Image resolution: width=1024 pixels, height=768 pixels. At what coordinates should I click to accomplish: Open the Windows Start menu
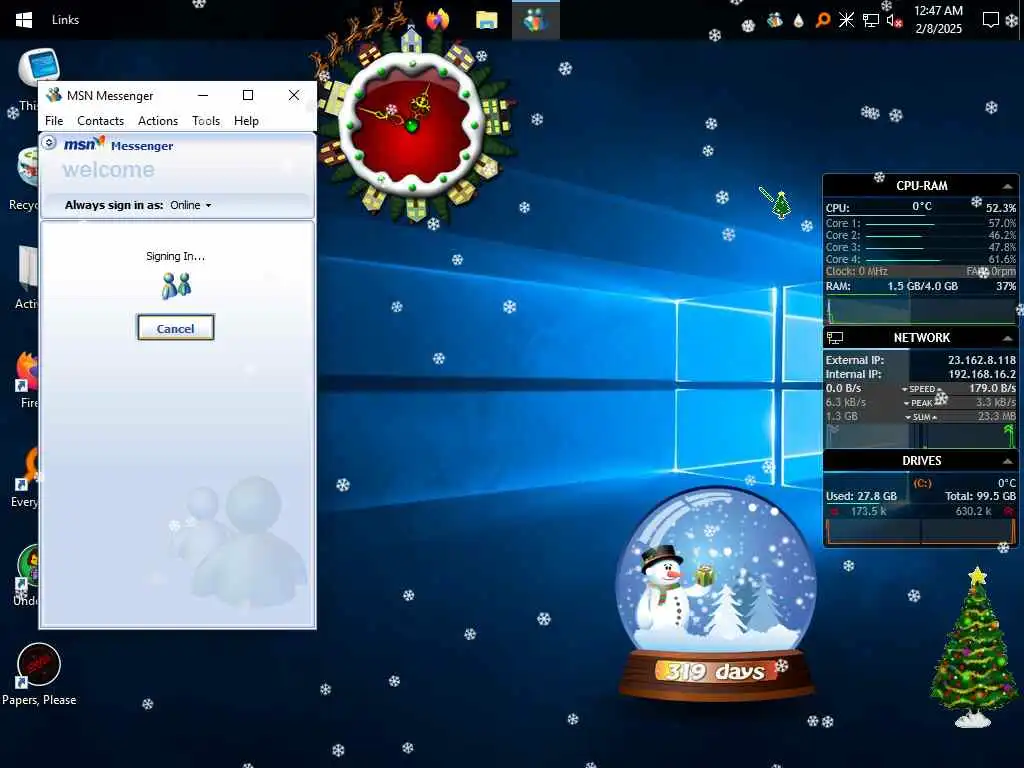click(x=24, y=20)
